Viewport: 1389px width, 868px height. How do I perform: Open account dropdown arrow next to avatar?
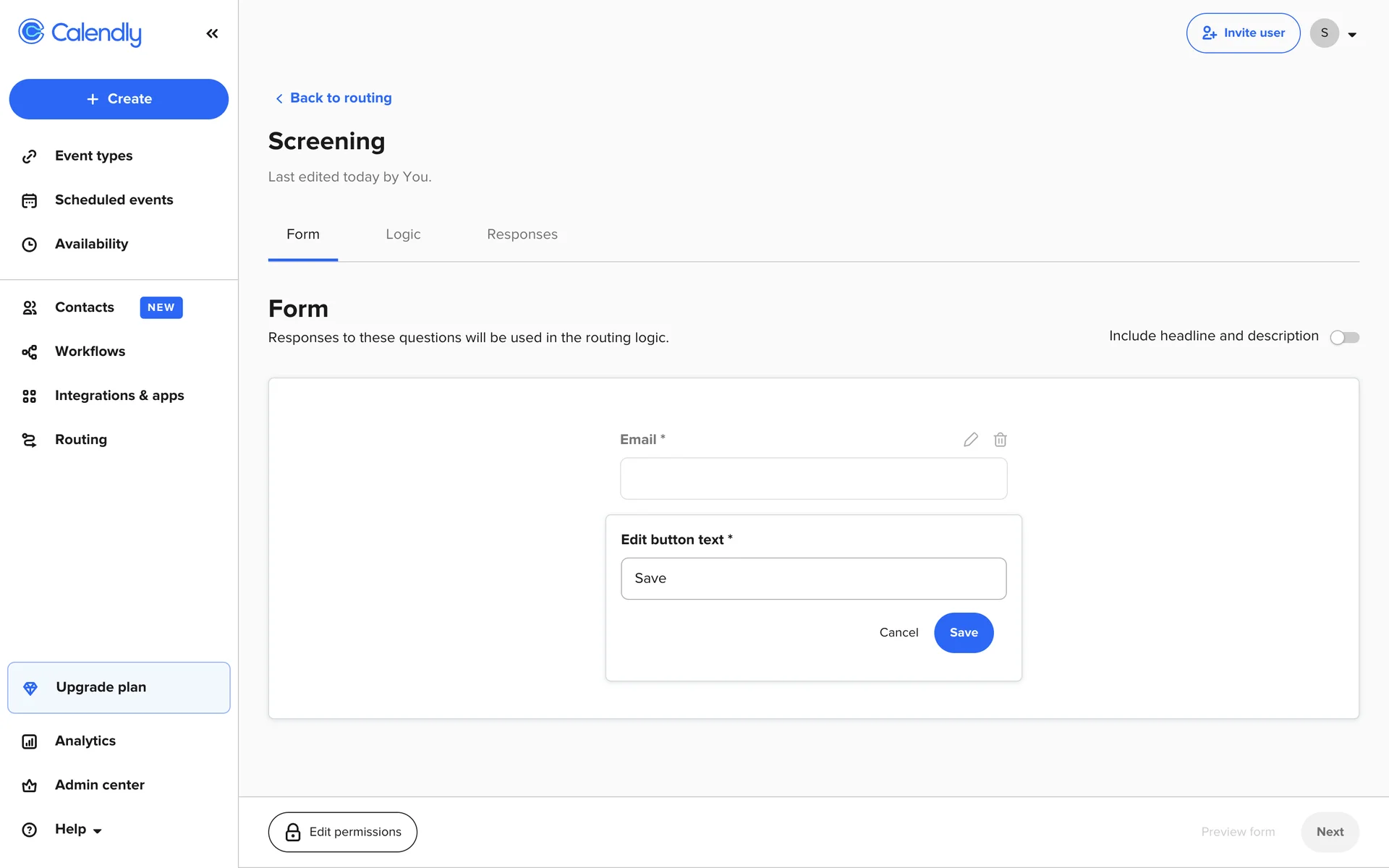(1351, 34)
